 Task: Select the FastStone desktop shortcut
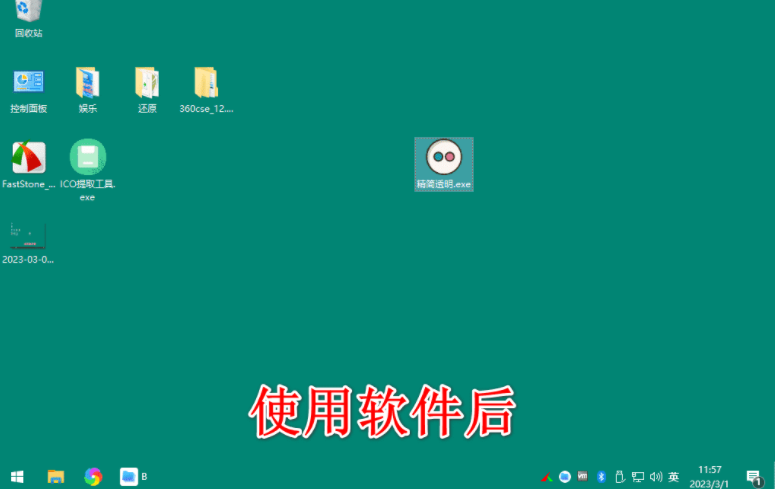coord(28,158)
